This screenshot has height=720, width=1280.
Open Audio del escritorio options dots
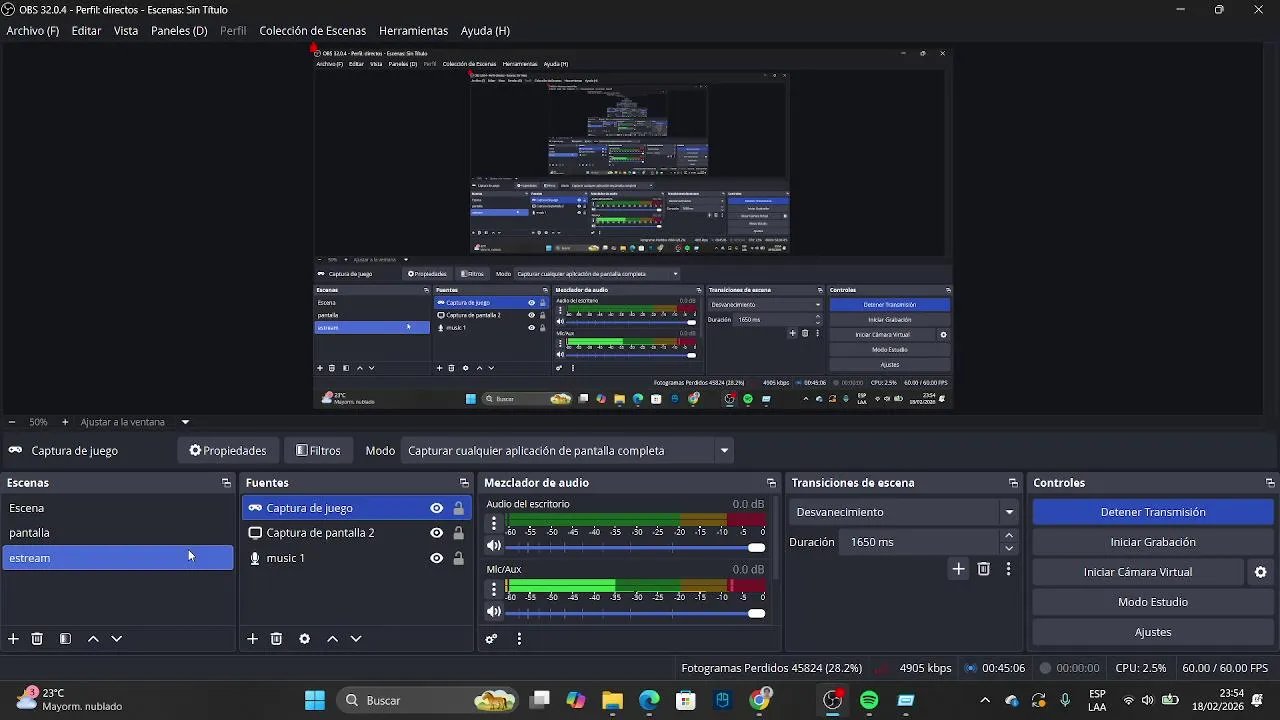493,523
